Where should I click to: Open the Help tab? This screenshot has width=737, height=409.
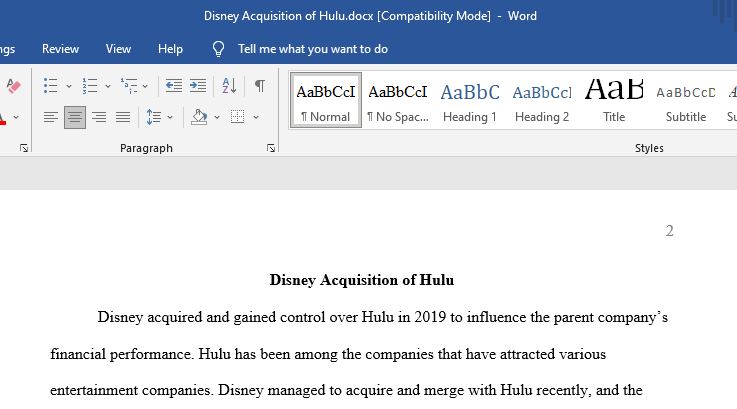pyautogui.click(x=170, y=49)
